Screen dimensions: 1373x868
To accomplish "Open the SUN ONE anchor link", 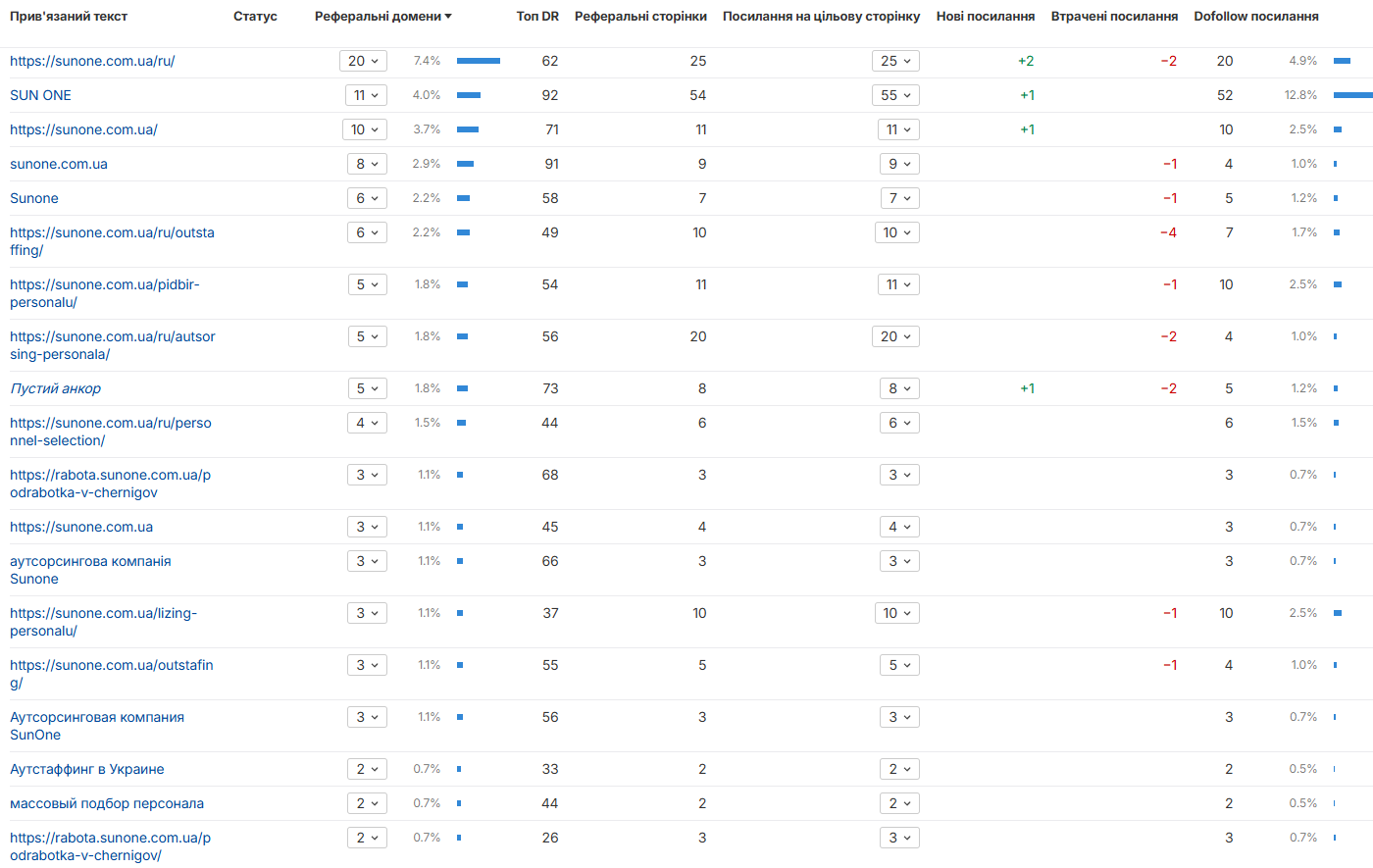I will pos(40,95).
